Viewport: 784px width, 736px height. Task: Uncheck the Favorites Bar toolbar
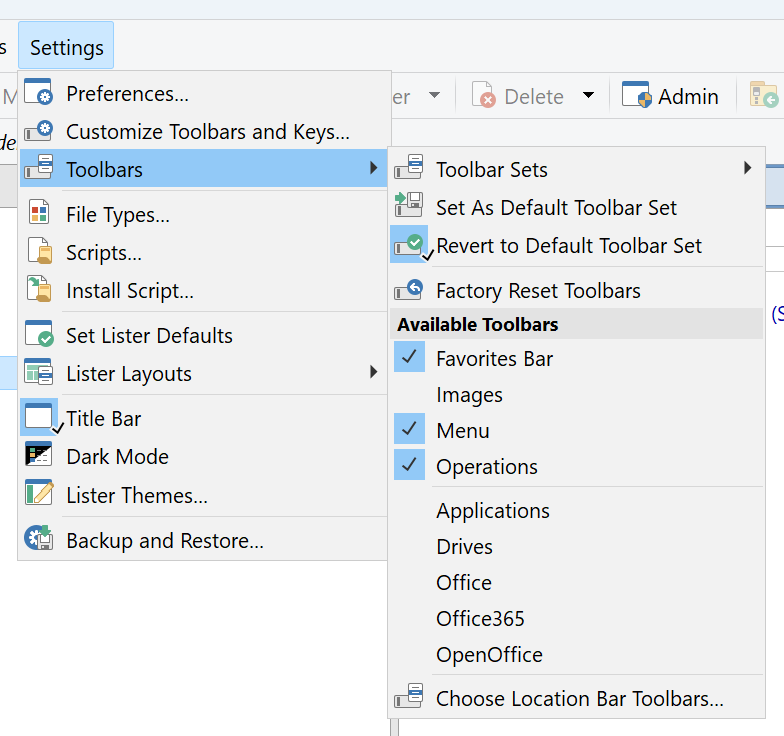click(409, 358)
